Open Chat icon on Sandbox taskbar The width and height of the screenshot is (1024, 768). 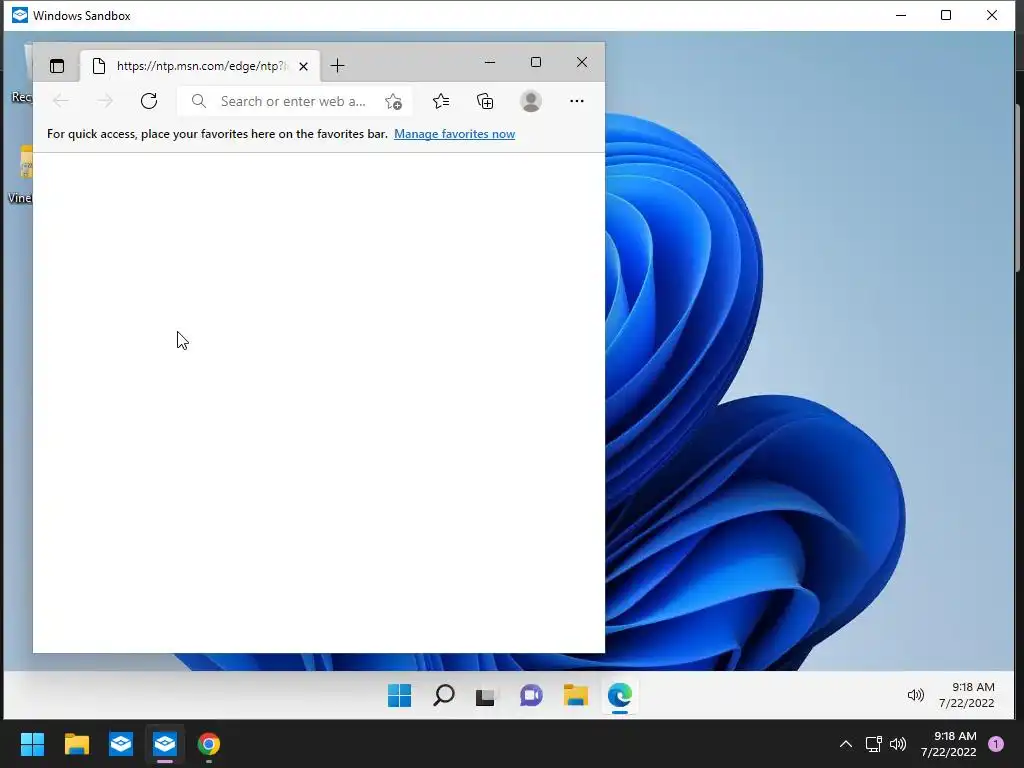pos(531,696)
